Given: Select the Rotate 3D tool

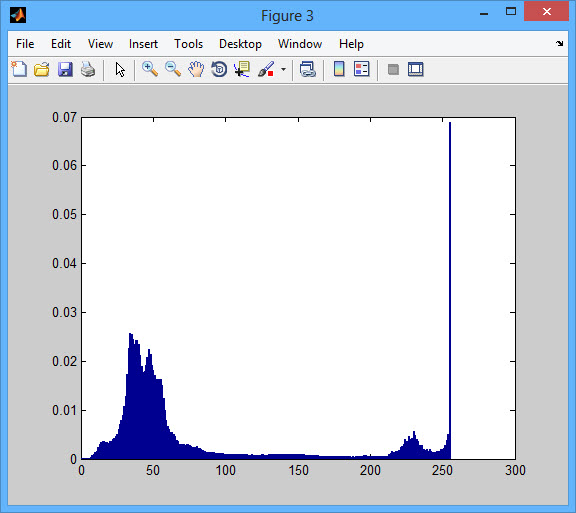Looking at the screenshot, I should 219,69.
